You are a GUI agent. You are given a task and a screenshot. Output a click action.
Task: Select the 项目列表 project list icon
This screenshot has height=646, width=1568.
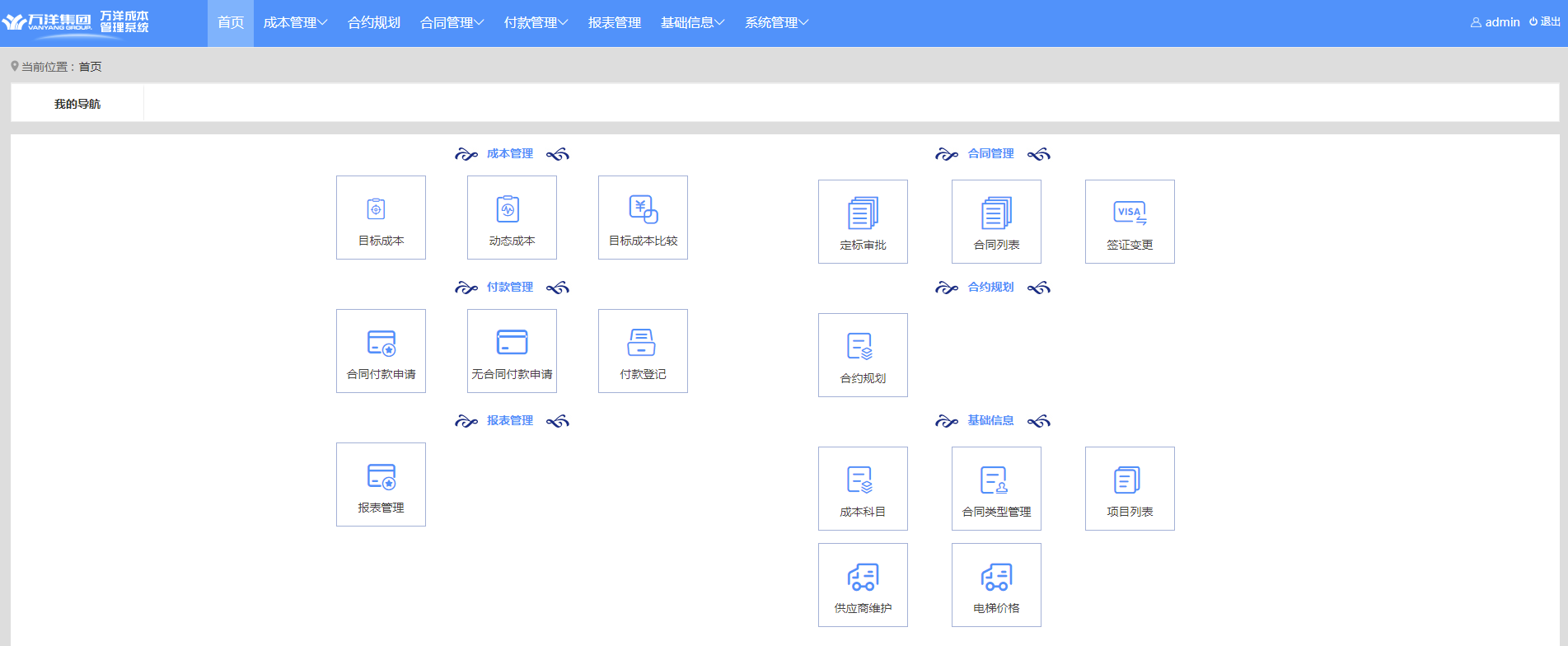[1129, 480]
